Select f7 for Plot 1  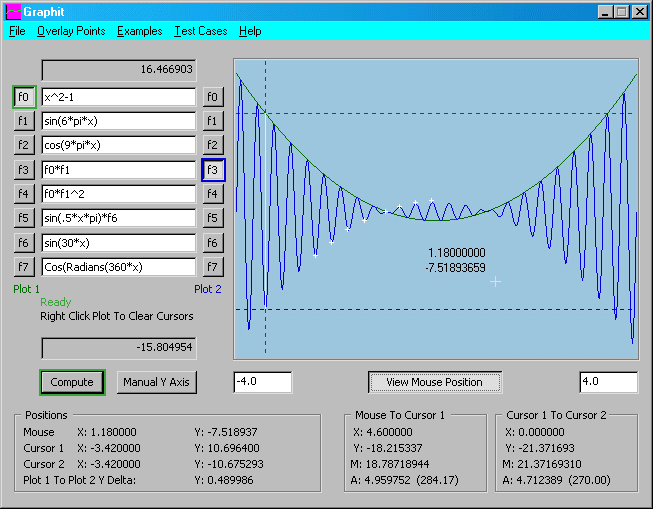tap(24, 267)
